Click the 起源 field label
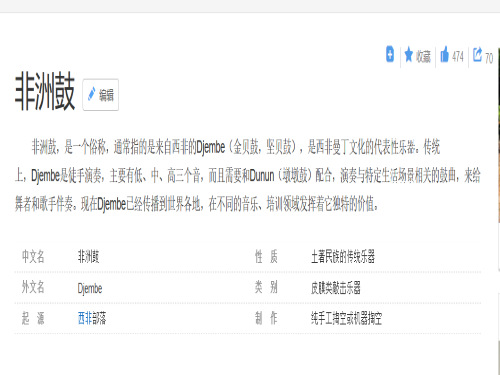 click(x=33, y=318)
